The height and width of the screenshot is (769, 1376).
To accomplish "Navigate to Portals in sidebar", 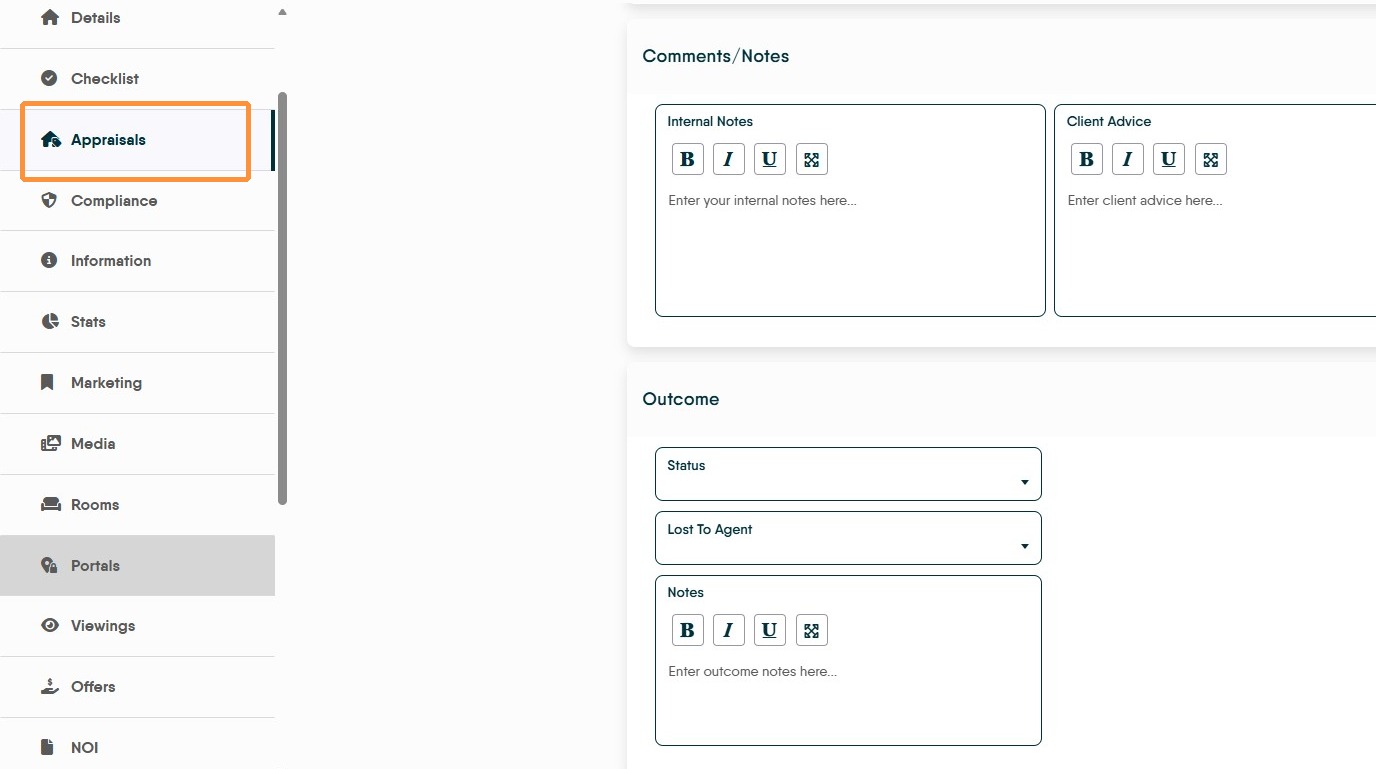I will click(95, 566).
